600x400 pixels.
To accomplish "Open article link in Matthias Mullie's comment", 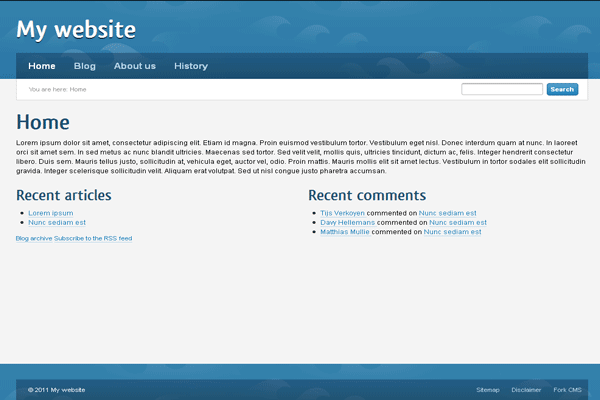I will 453,232.
